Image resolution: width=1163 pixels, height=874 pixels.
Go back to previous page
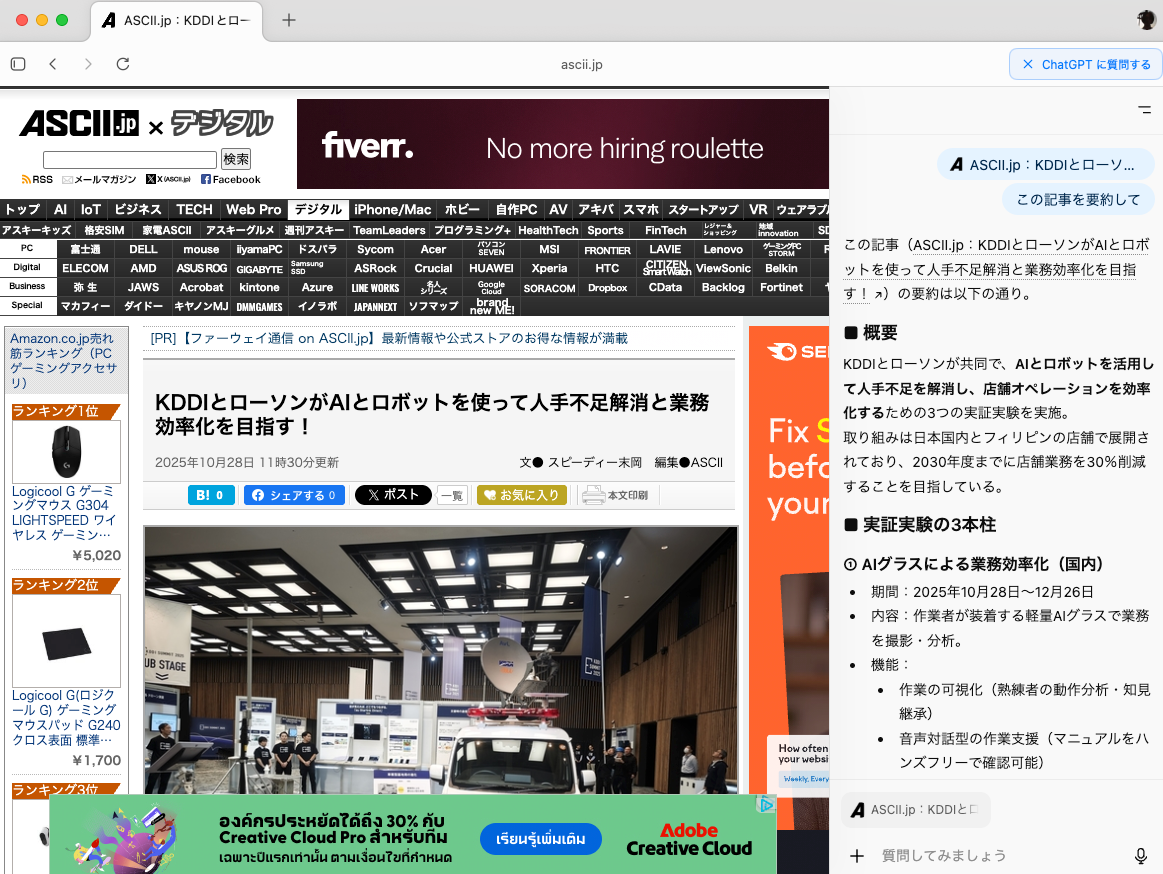click(53, 64)
